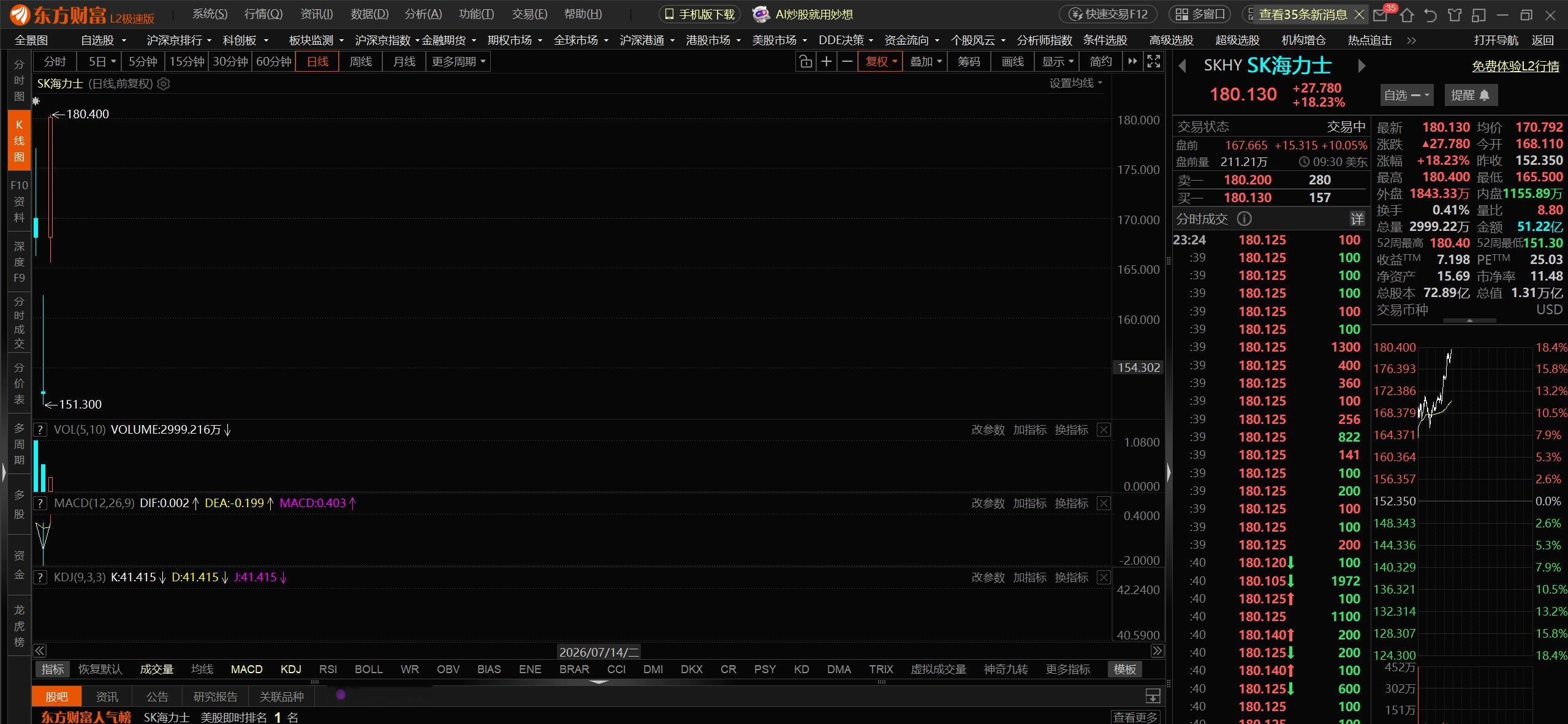Open 设置均线 dropdown
Viewport: 1568px width, 724px height.
coord(1075,83)
